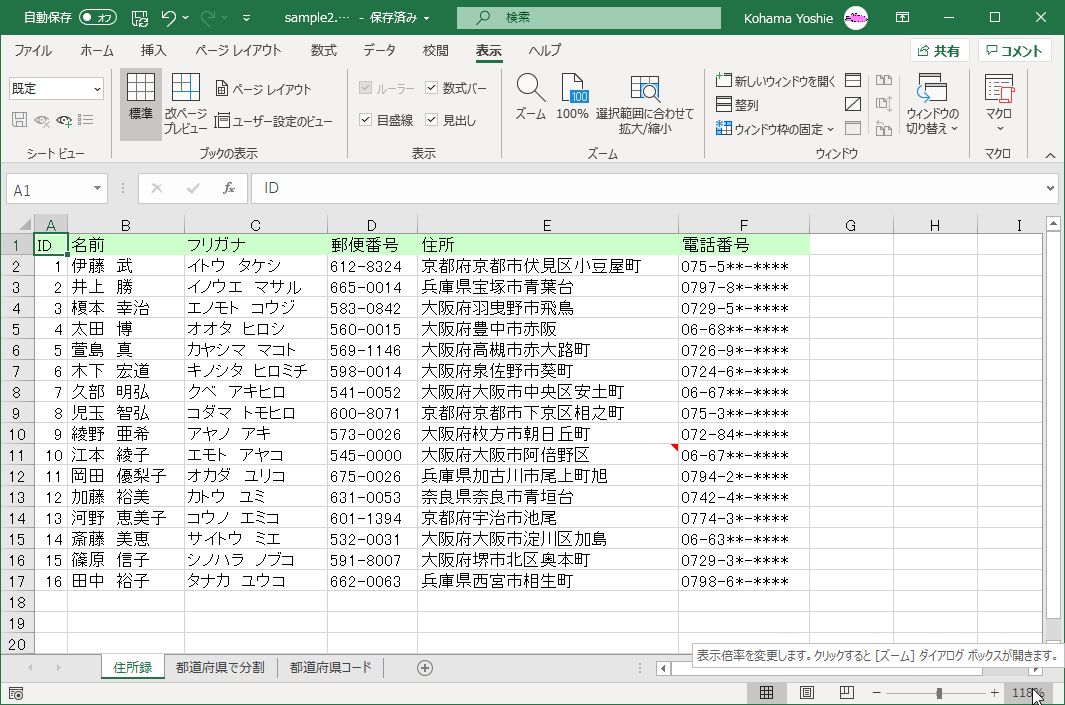1065x705 pixels.
Task: Click the 共有 button
Action: 938,51
